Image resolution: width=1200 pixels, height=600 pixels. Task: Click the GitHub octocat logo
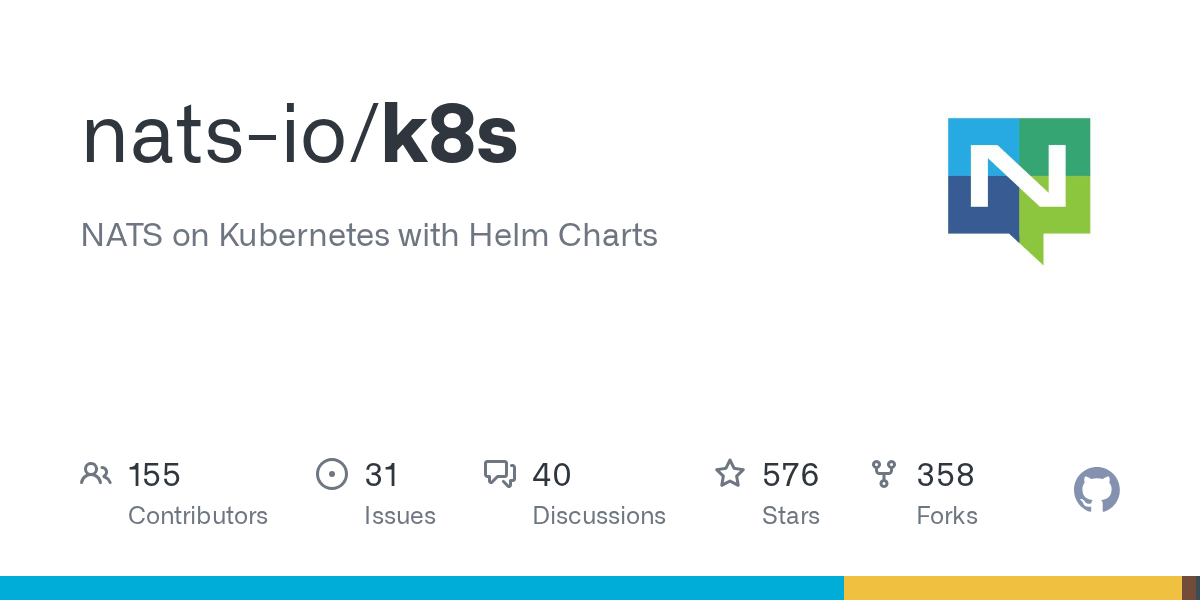[1096, 491]
